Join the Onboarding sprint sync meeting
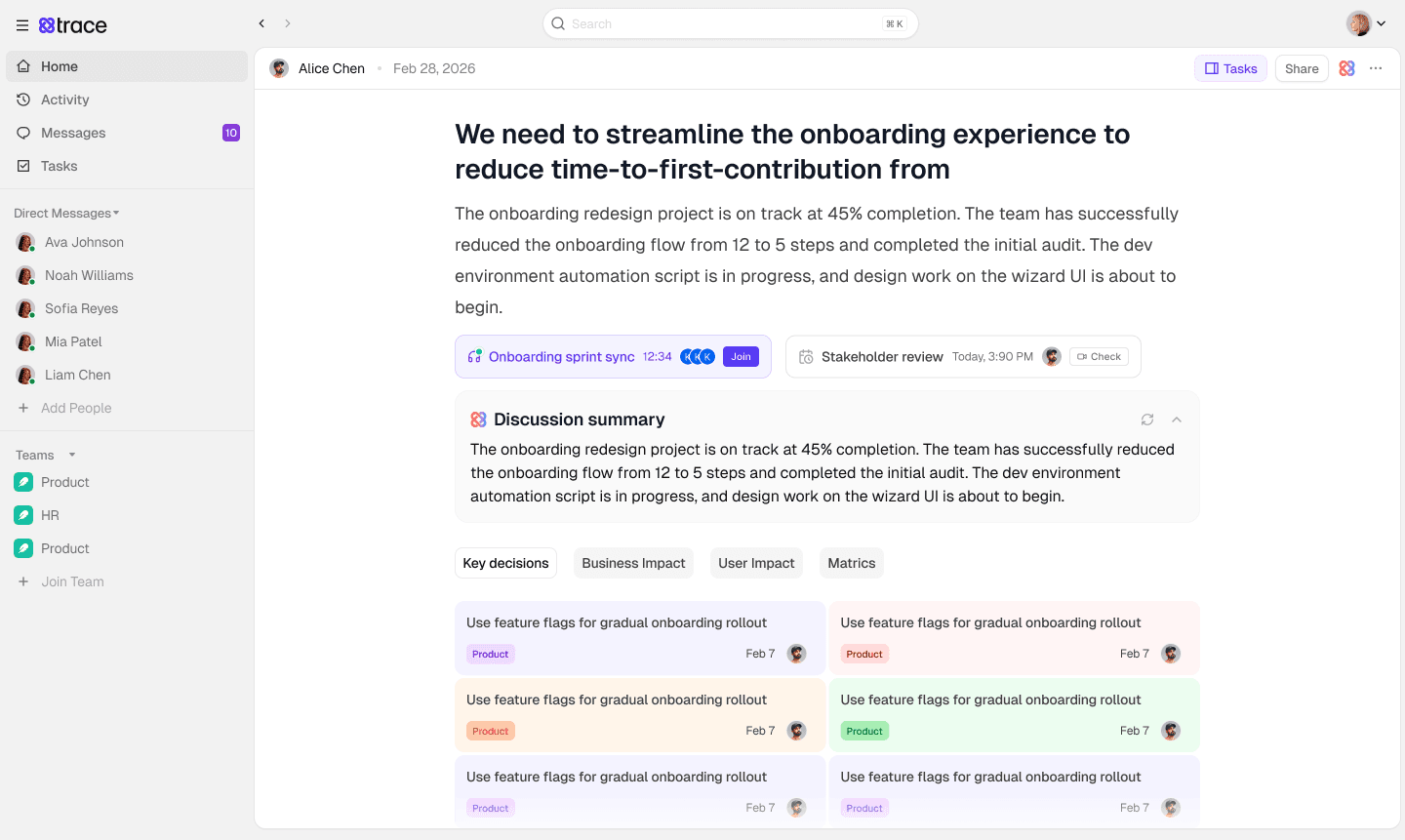This screenshot has height=840, width=1405. 741,357
